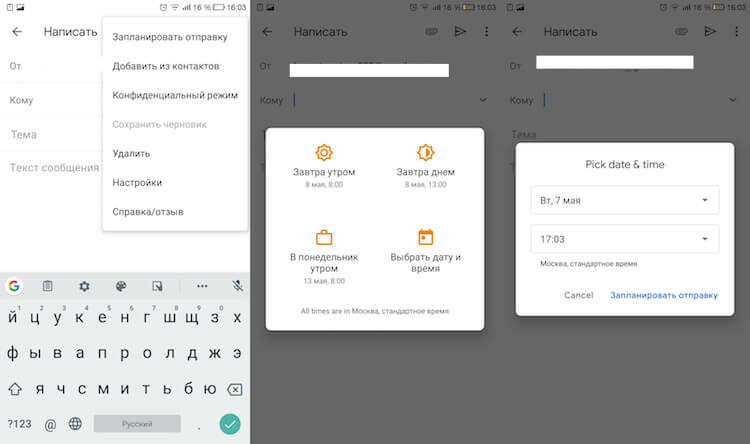
Task: Toggle the crossed-out microphone voice input
Action: coord(237,286)
